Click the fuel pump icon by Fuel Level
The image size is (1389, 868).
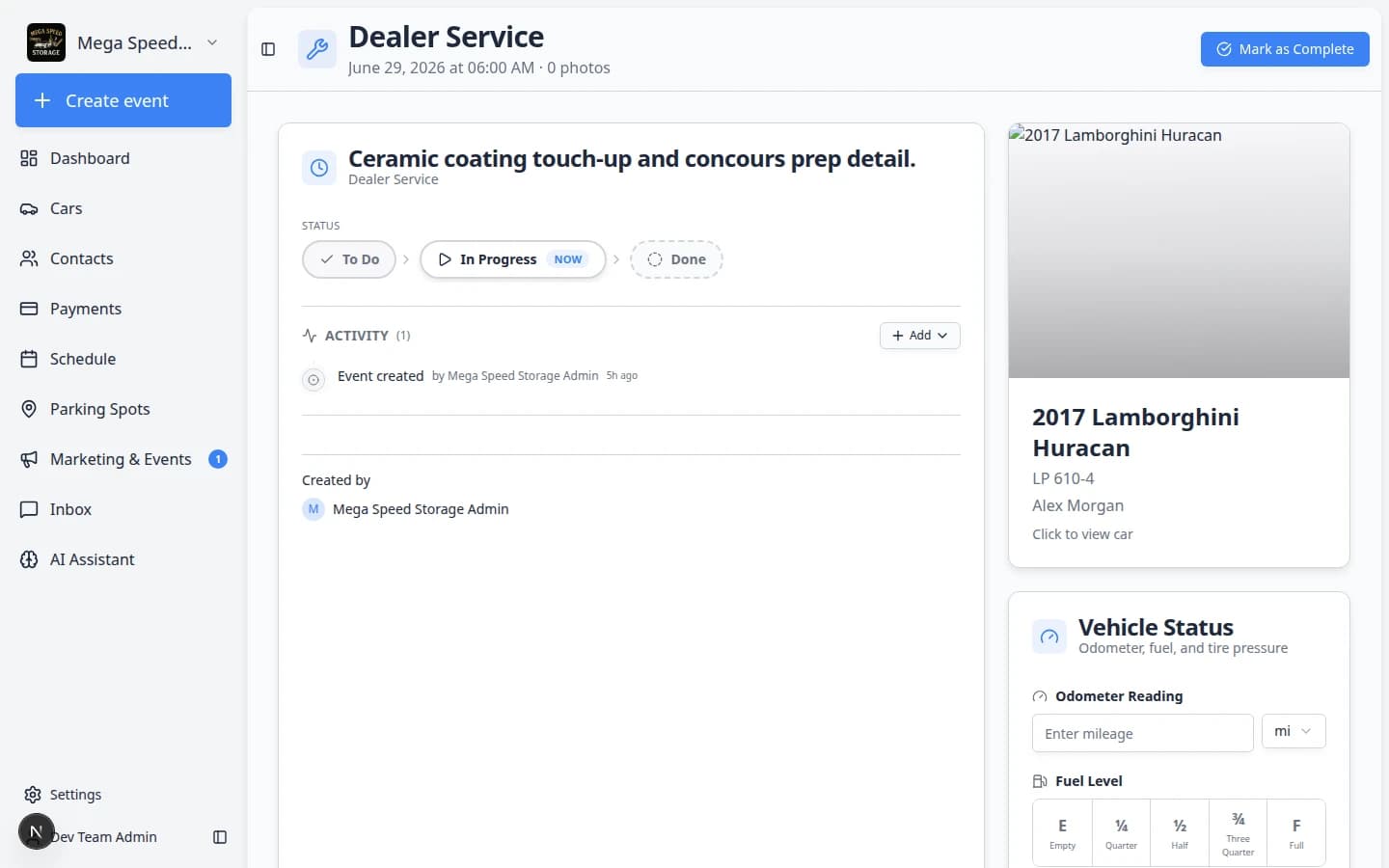[x=1040, y=781]
